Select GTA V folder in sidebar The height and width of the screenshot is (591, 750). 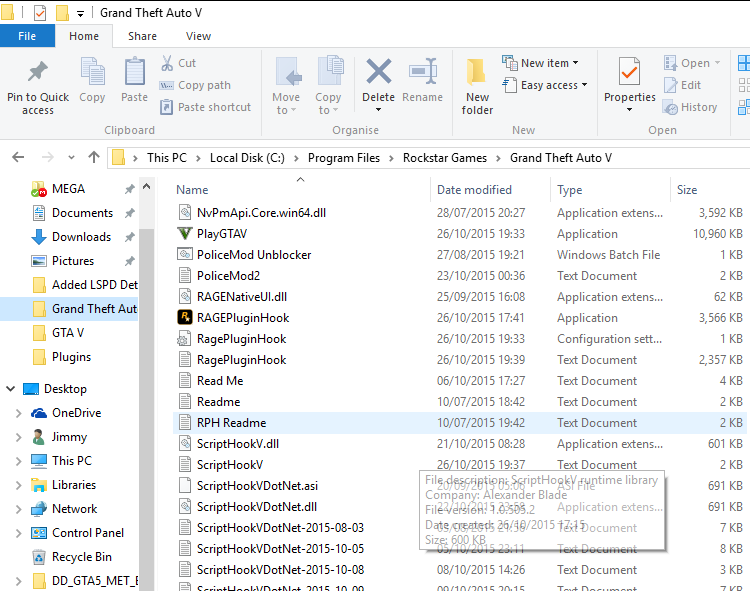click(x=67, y=332)
